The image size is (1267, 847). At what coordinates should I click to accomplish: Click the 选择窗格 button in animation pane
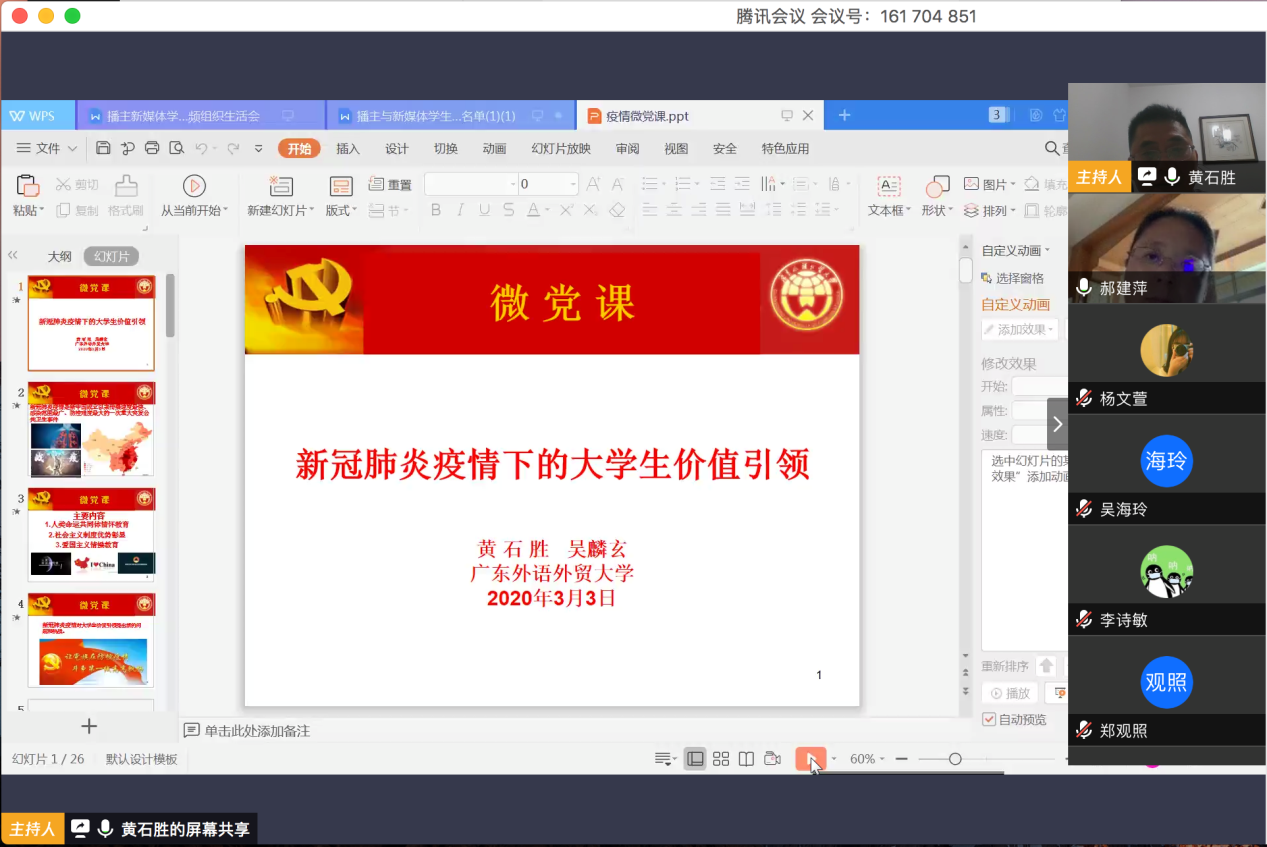pyautogui.click(x=1013, y=278)
